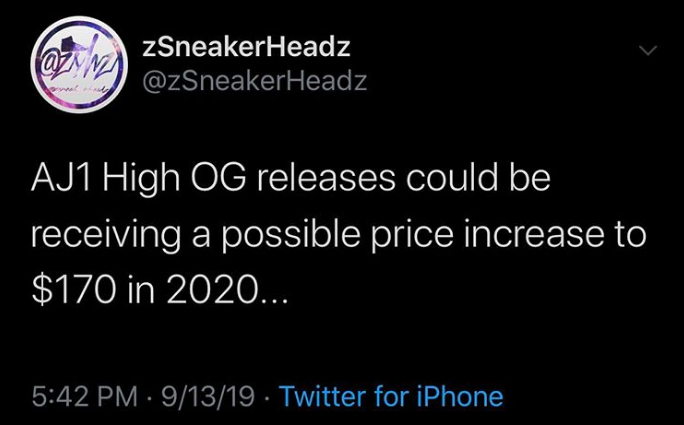Click the bold zSneakerHeadz display name
This screenshot has width=684, height=425.
click(x=247, y=46)
